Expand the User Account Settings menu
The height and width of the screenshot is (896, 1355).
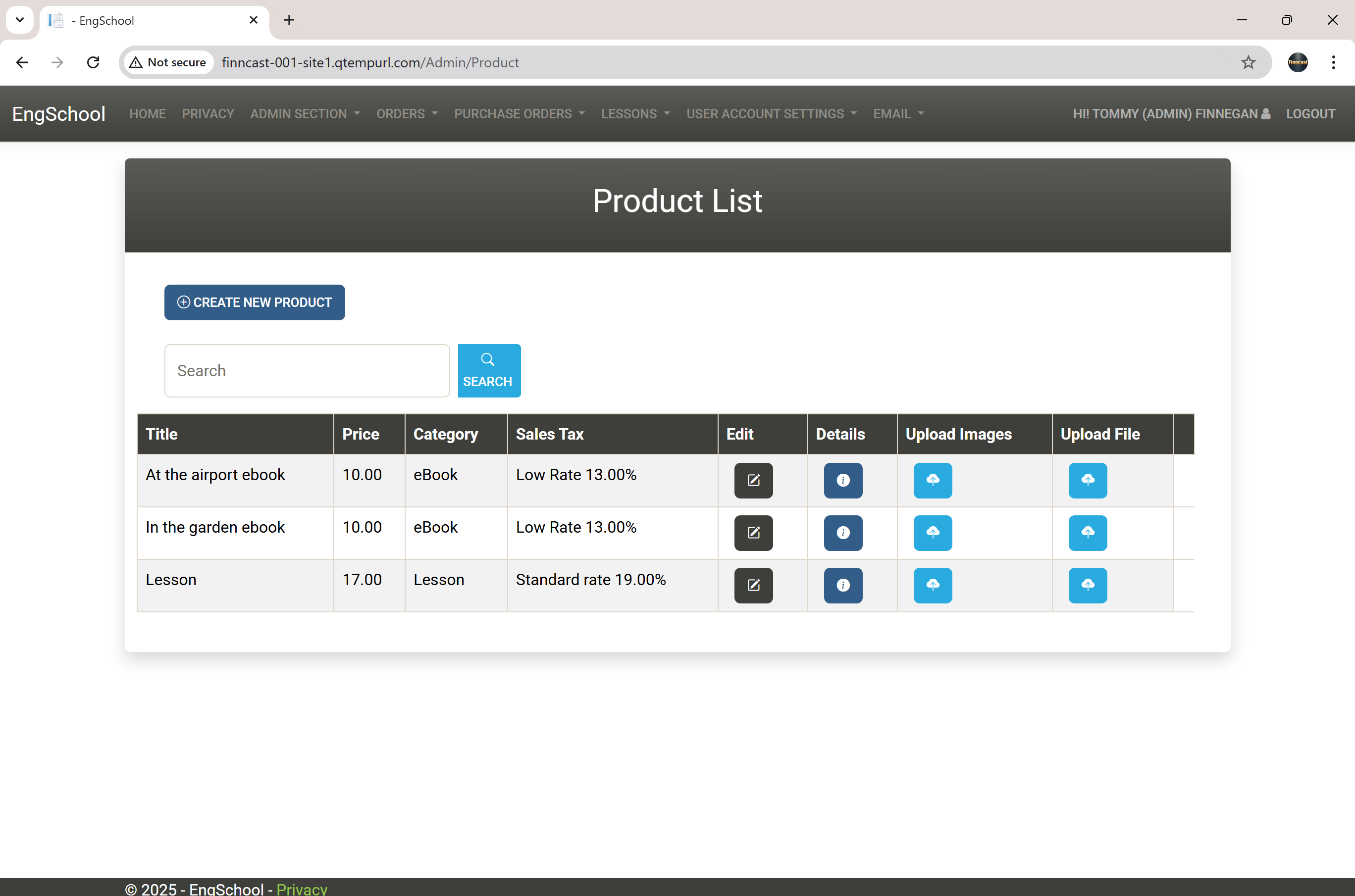[771, 114]
